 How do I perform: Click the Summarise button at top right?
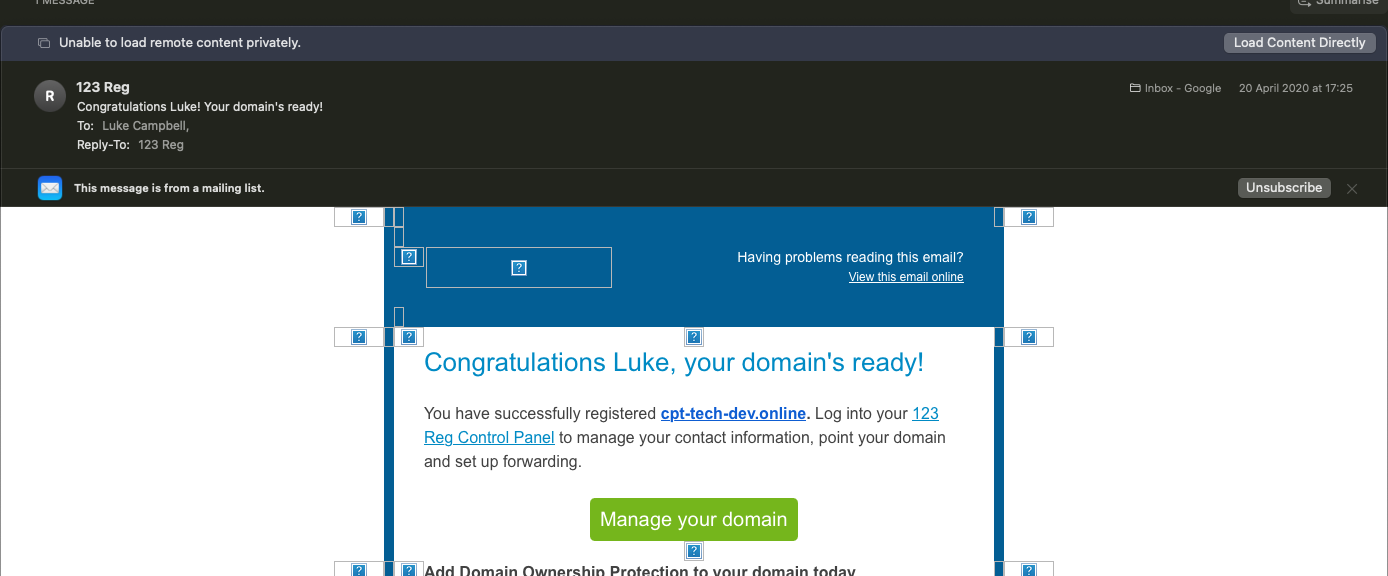coord(1339,3)
